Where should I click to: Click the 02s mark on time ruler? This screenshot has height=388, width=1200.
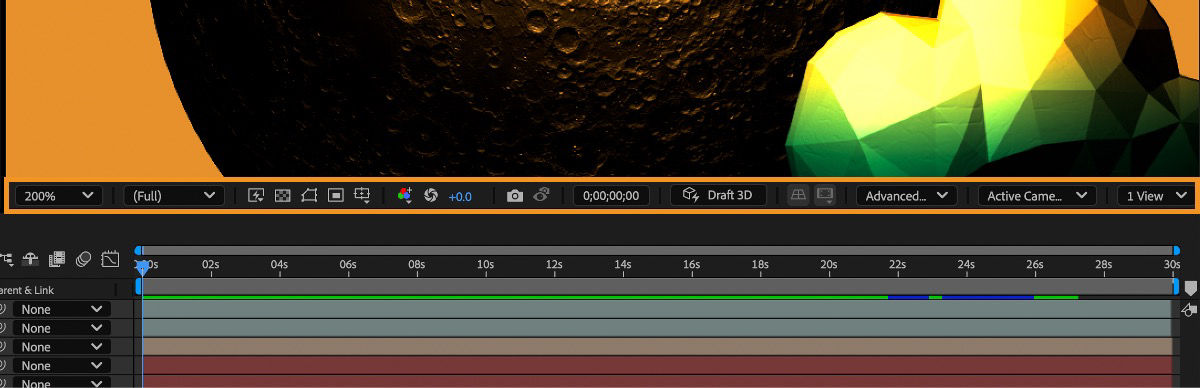point(211,264)
